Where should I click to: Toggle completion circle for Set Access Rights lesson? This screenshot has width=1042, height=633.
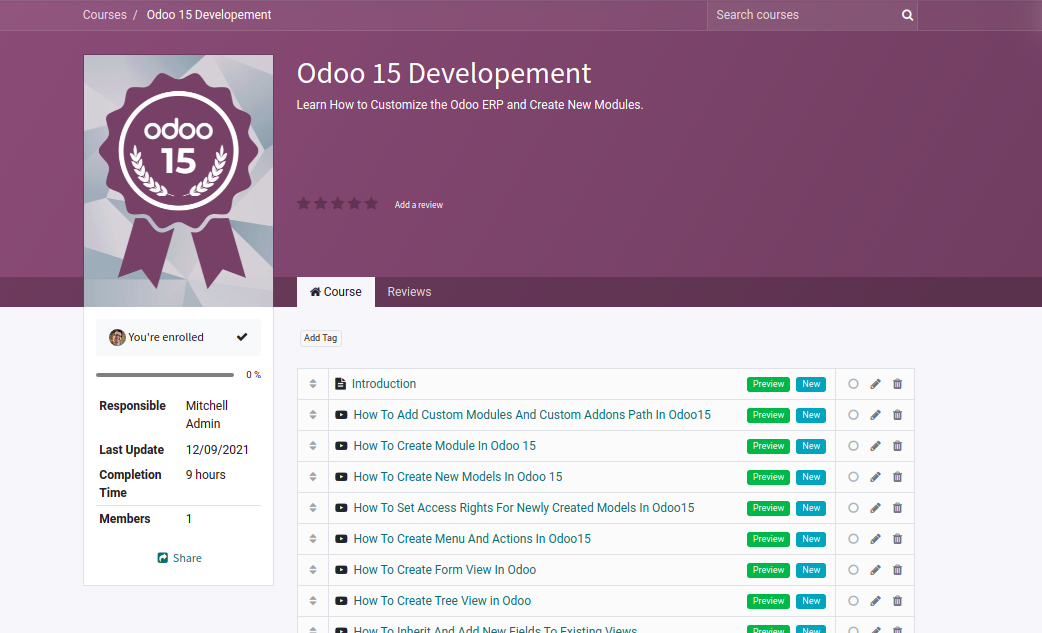click(853, 508)
